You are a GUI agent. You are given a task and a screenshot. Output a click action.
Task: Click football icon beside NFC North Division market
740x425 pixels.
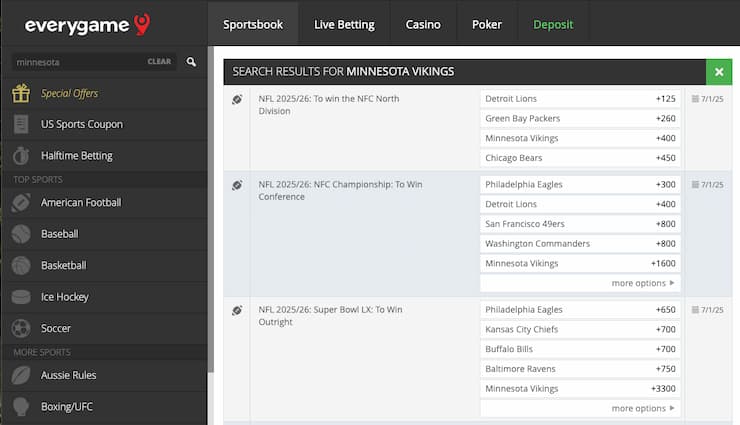(237, 99)
